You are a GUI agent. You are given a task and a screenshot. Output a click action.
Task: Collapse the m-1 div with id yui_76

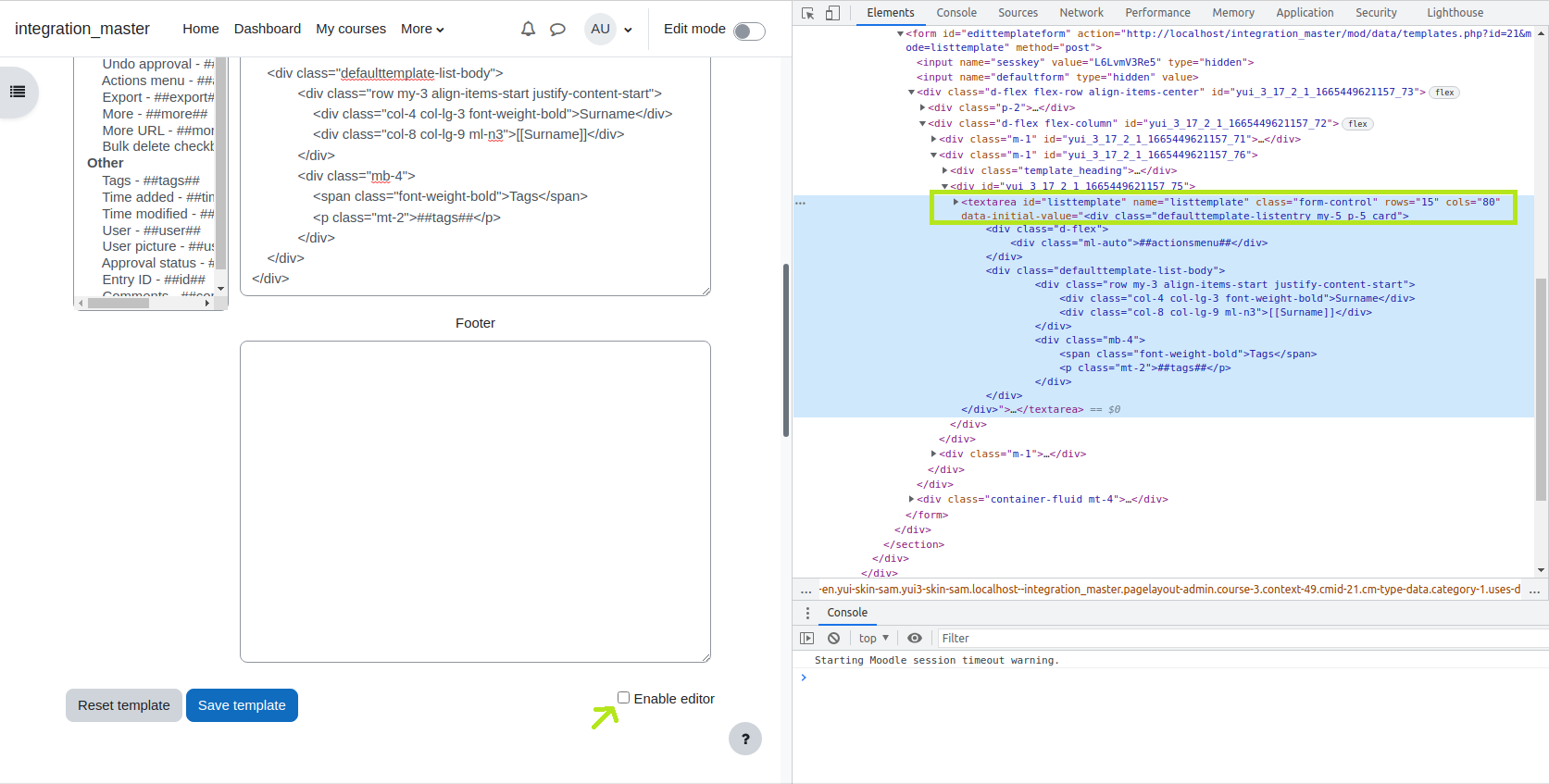click(x=934, y=156)
